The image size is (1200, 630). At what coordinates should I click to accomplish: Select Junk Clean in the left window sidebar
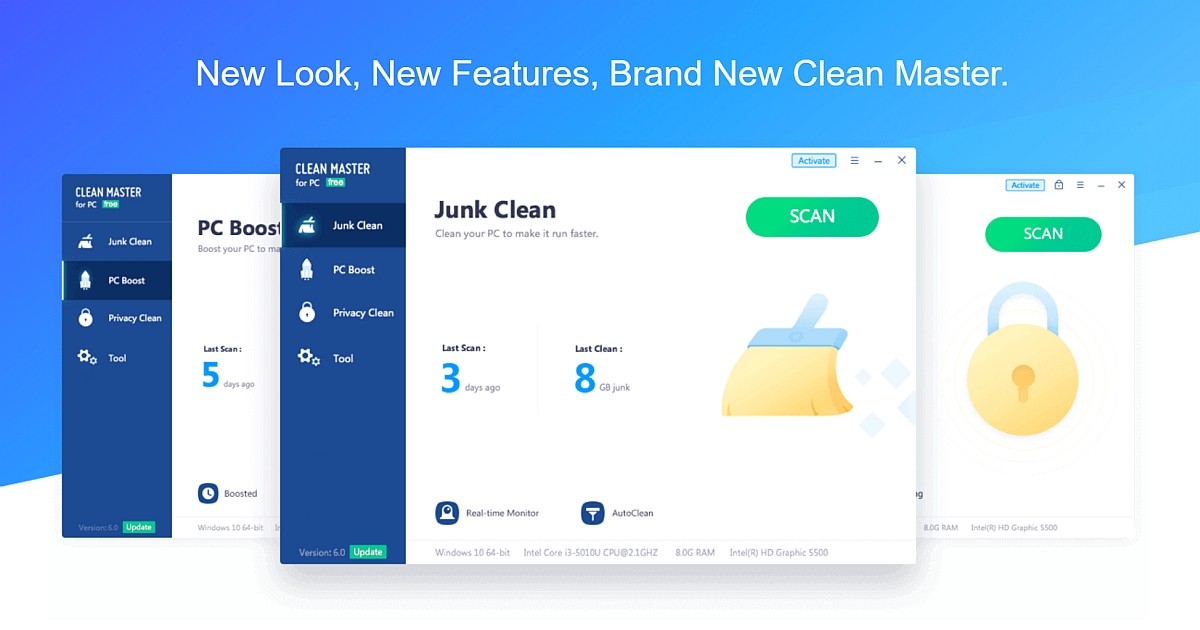pyautogui.click(x=117, y=241)
